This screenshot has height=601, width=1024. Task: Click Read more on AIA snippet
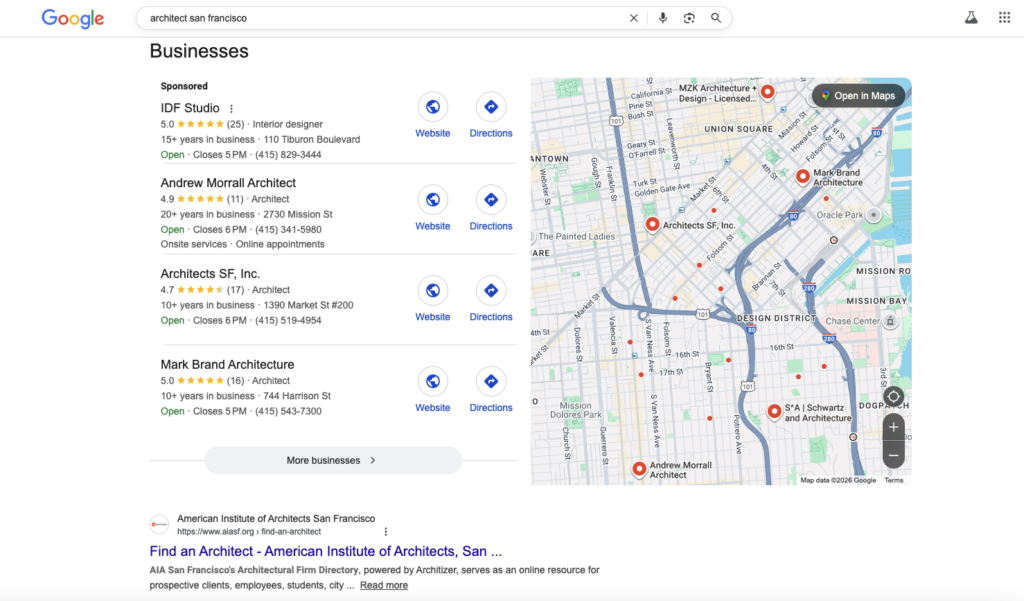[384, 585]
